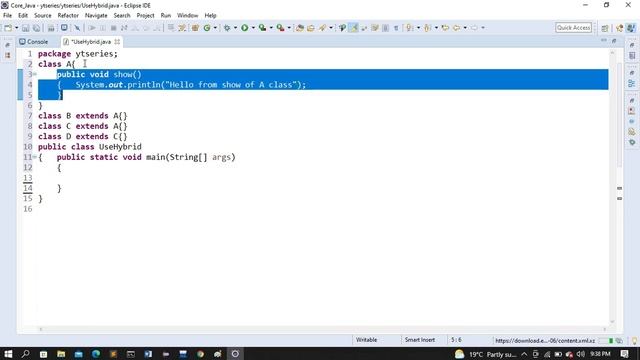Click the Coverage run icon

pyautogui.click(x=262, y=28)
